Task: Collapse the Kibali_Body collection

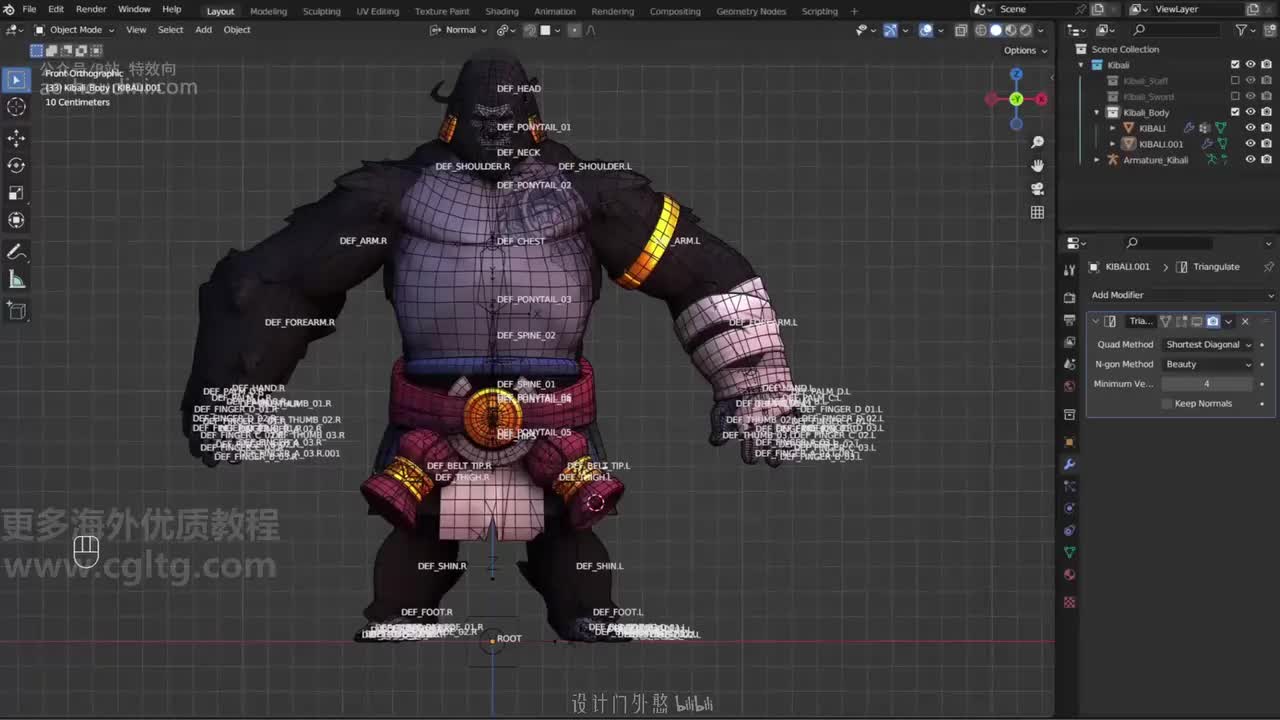Action: coord(1097,113)
